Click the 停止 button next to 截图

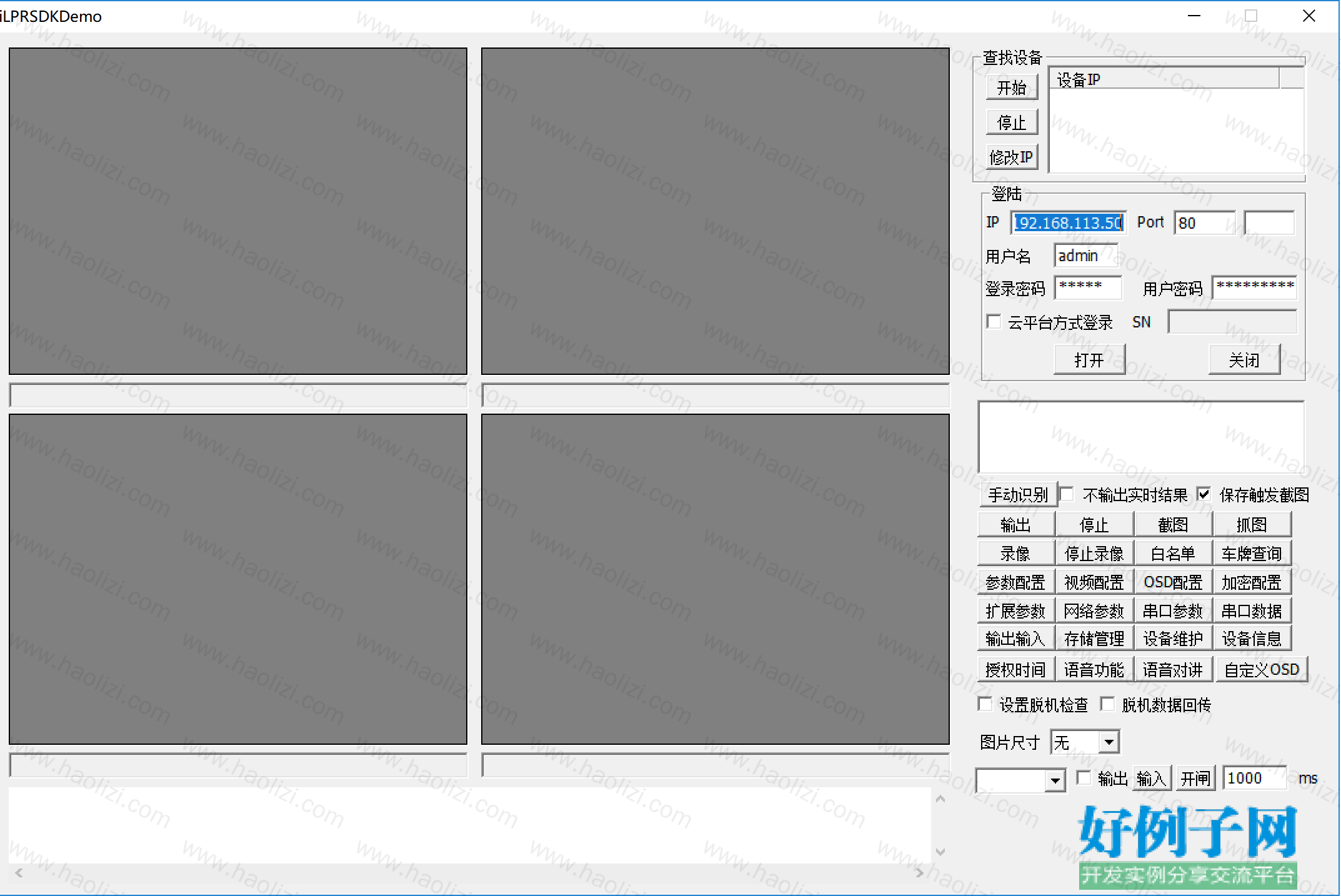click(1095, 524)
